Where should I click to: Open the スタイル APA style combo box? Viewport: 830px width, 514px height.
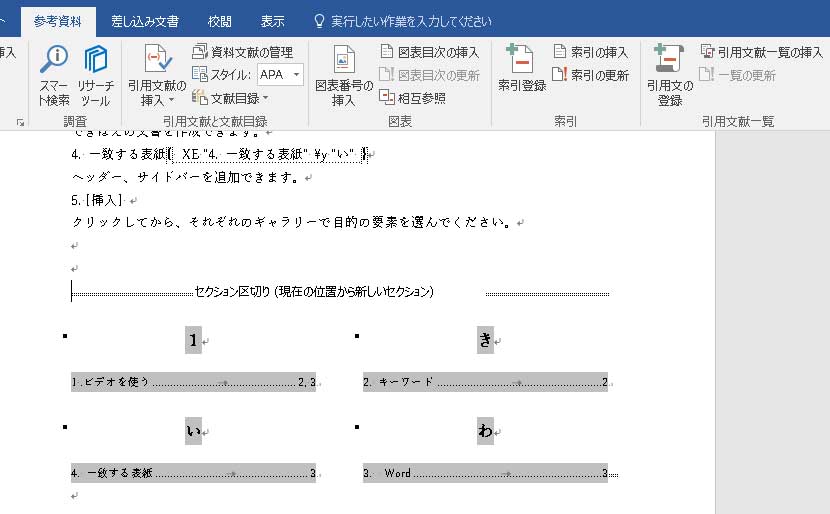tap(280, 75)
